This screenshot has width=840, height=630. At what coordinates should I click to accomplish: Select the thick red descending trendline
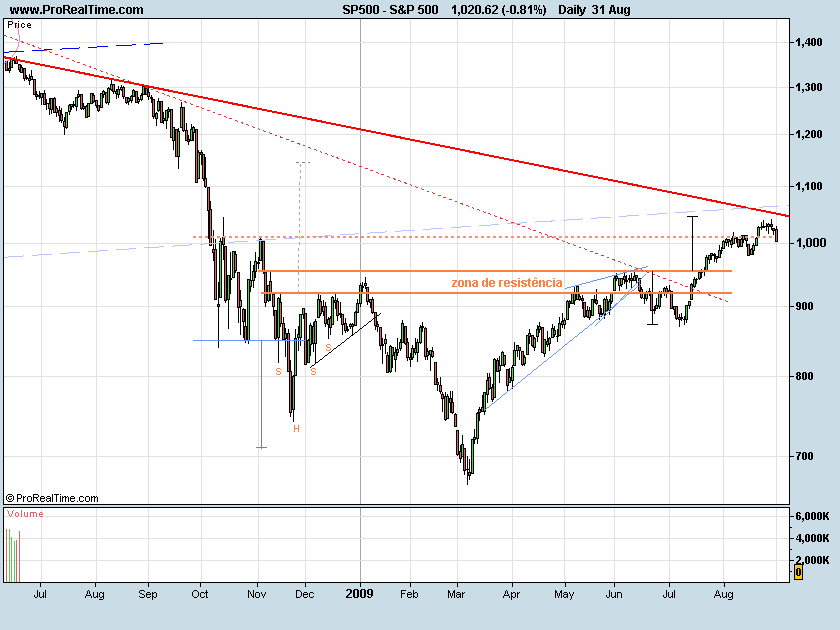click(x=396, y=136)
